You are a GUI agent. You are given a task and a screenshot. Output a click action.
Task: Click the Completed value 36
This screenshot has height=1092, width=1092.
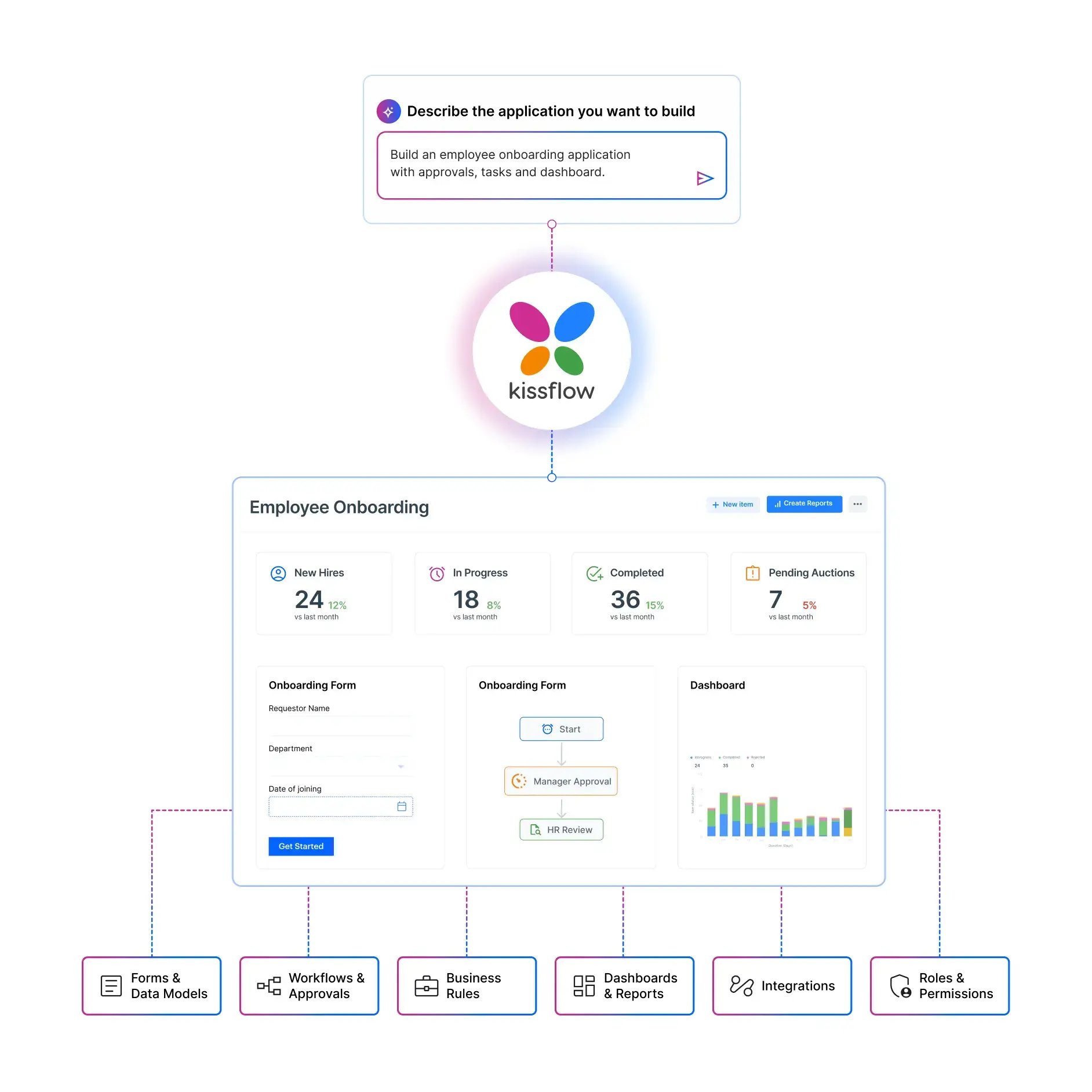[625, 600]
